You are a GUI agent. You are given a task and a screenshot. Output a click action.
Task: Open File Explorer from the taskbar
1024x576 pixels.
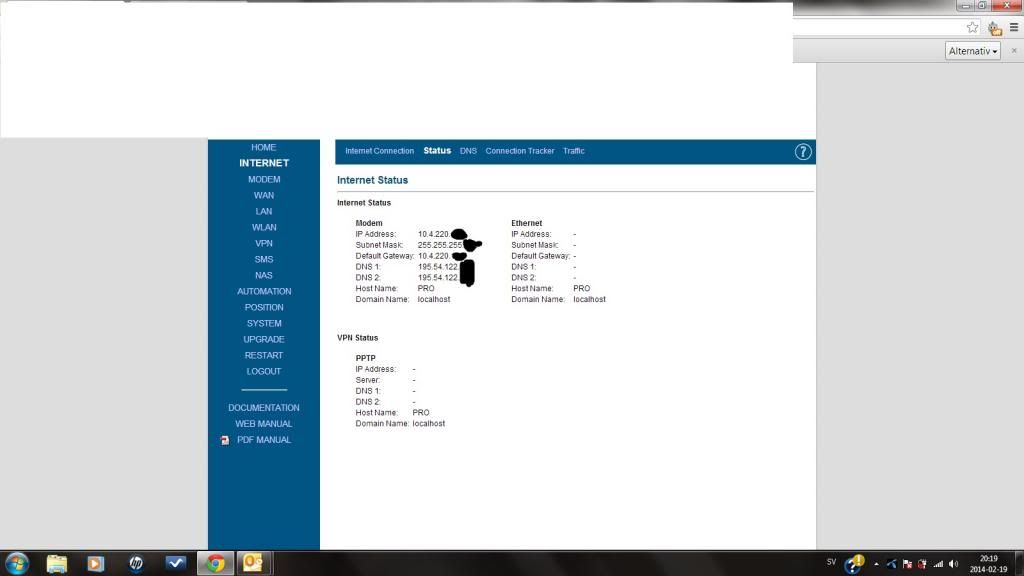[x=57, y=563]
